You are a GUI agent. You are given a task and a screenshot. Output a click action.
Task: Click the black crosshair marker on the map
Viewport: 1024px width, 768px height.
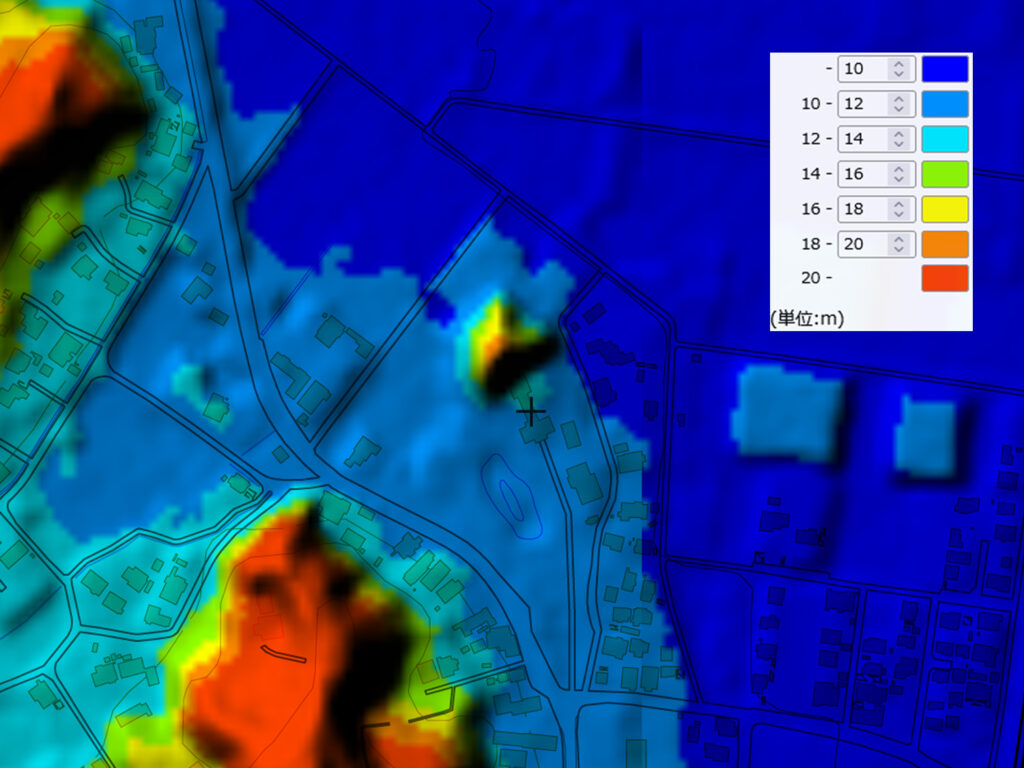coord(531,410)
